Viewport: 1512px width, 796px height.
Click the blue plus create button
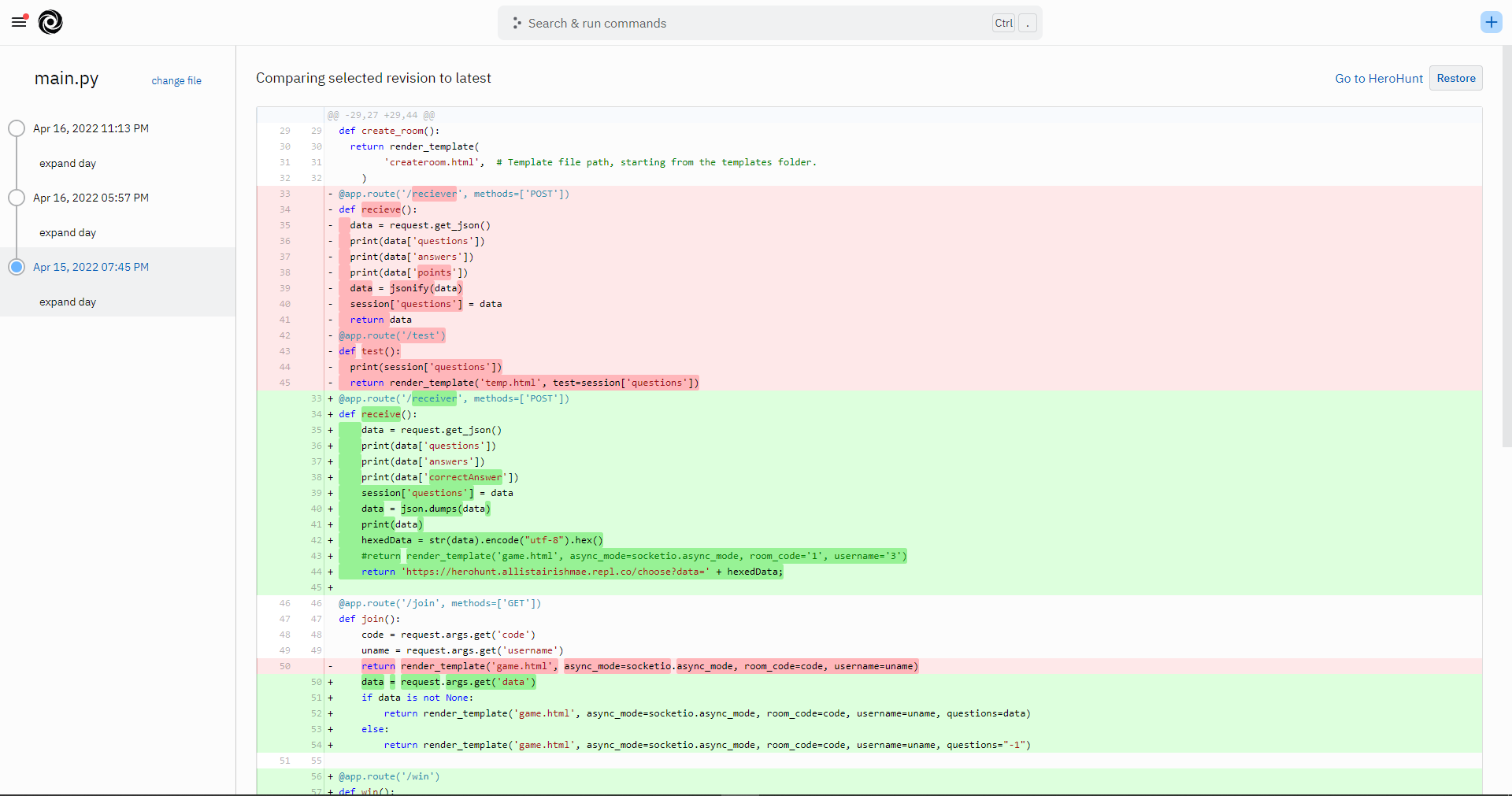pyautogui.click(x=1491, y=22)
